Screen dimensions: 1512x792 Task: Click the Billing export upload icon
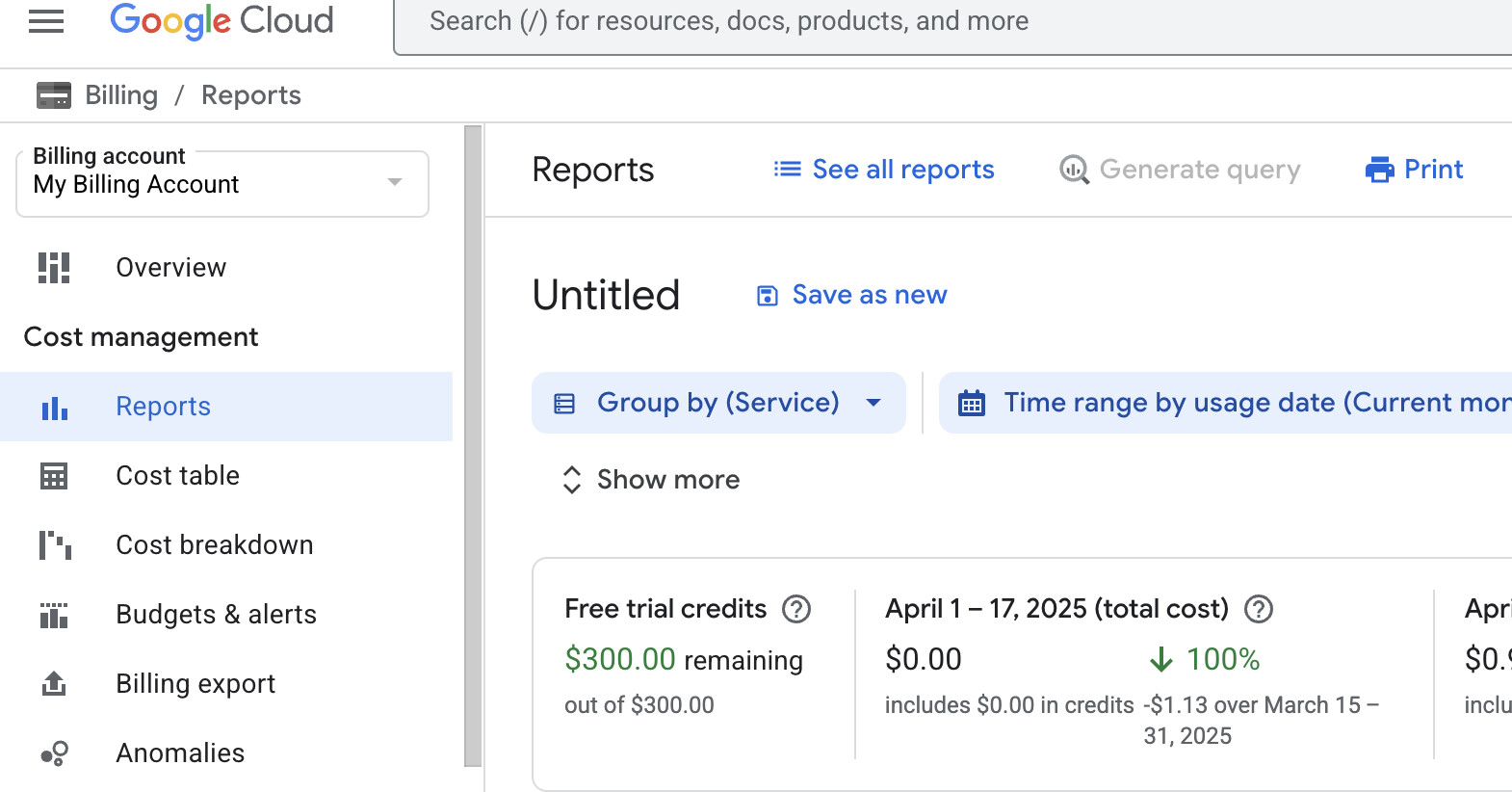(x=54, y=684)
